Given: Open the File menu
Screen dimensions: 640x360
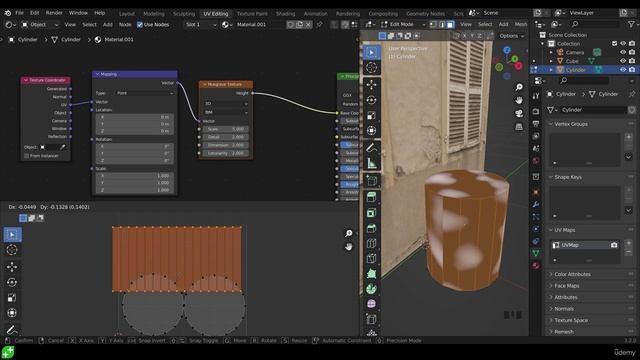Looking at the screenshot, I should coord(20,13).
